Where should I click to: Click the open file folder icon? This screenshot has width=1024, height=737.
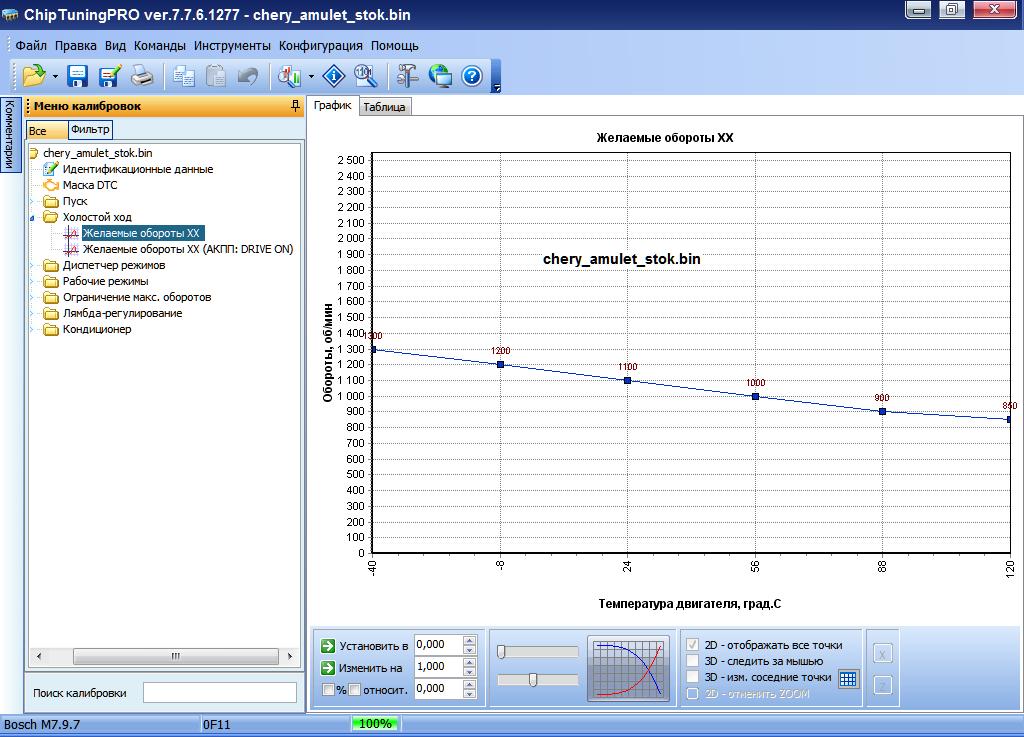[x=34, y=76]
